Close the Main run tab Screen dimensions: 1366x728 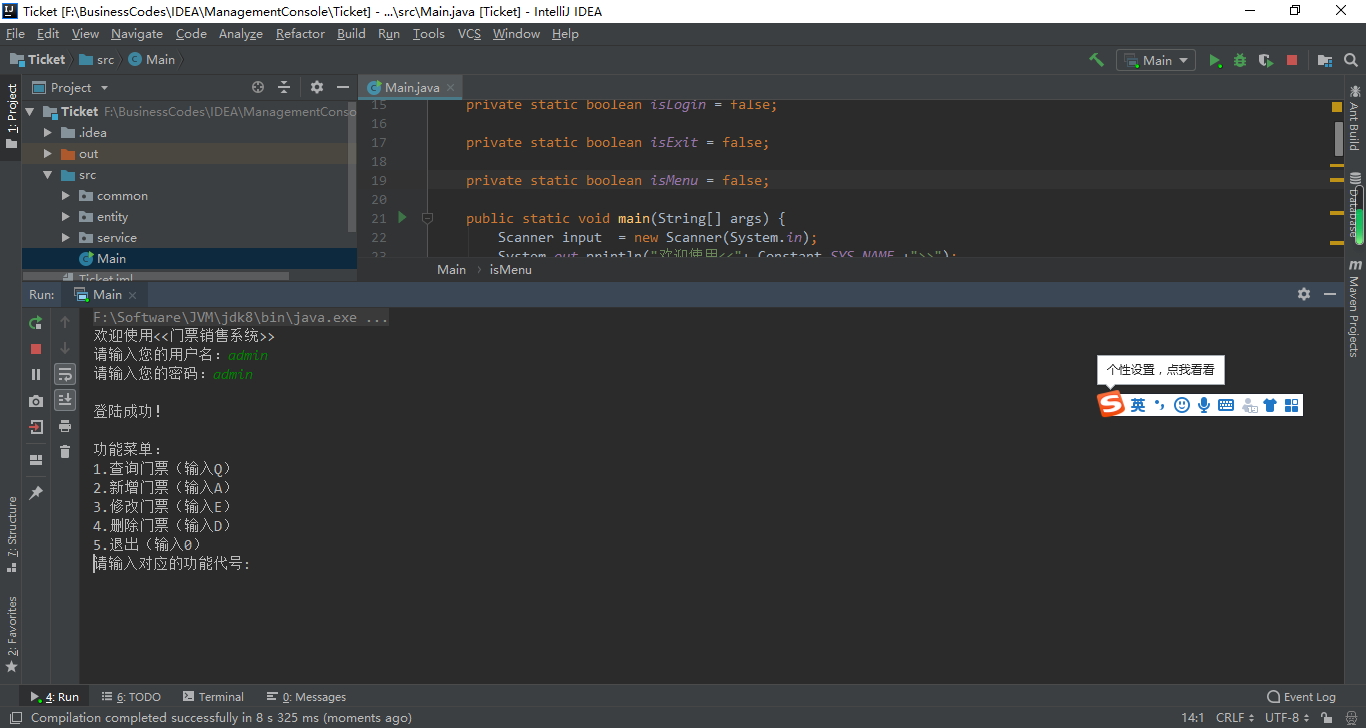pos(133,295)
